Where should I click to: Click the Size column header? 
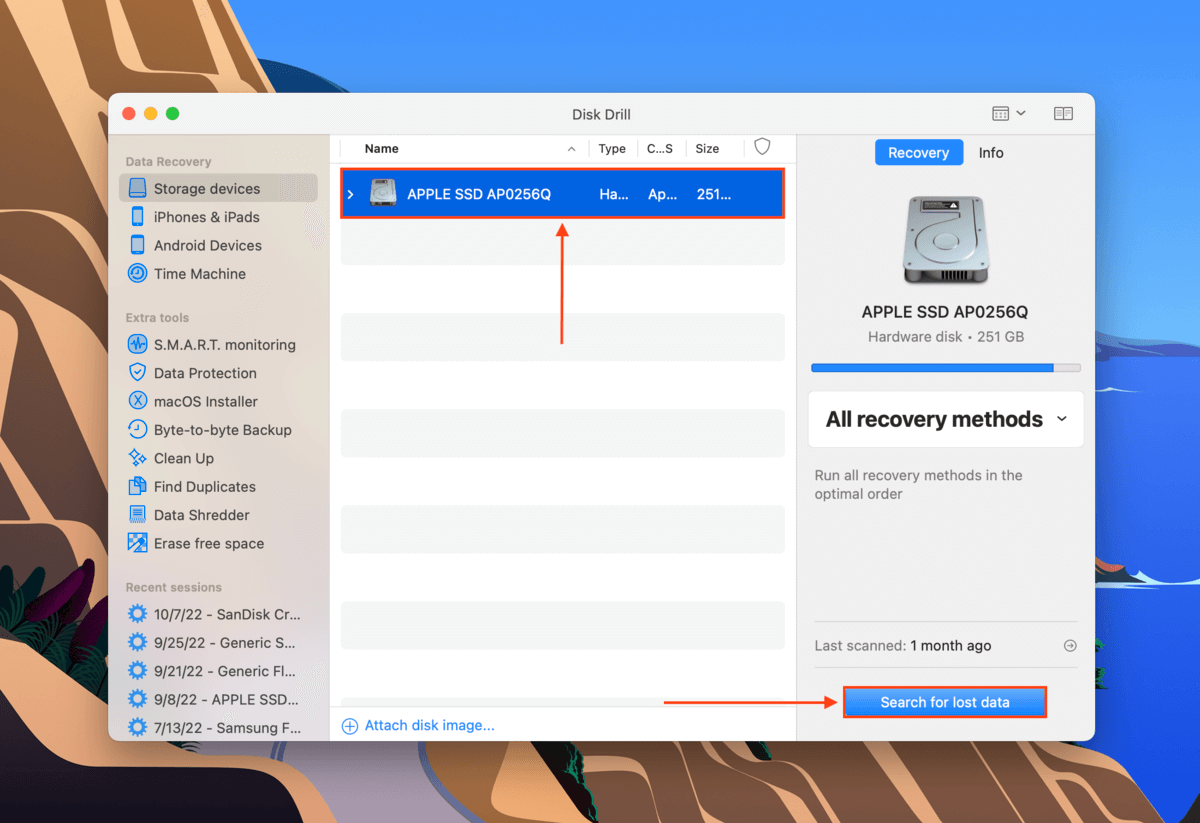[x=707, y=148]
